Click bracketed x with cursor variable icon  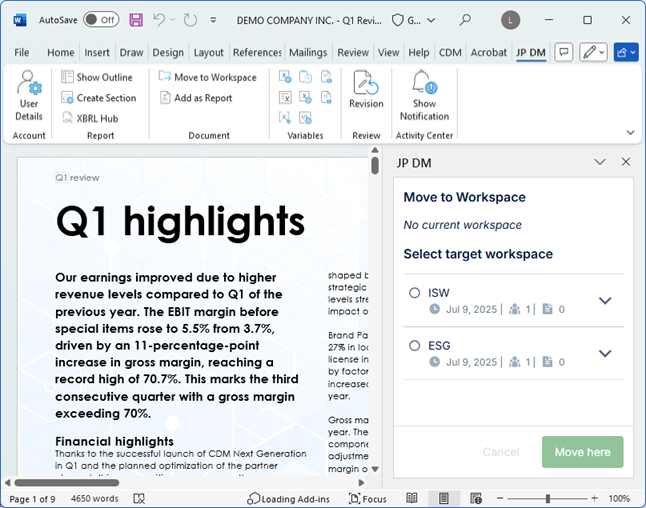pyautogui.click(x=285, y=118)
